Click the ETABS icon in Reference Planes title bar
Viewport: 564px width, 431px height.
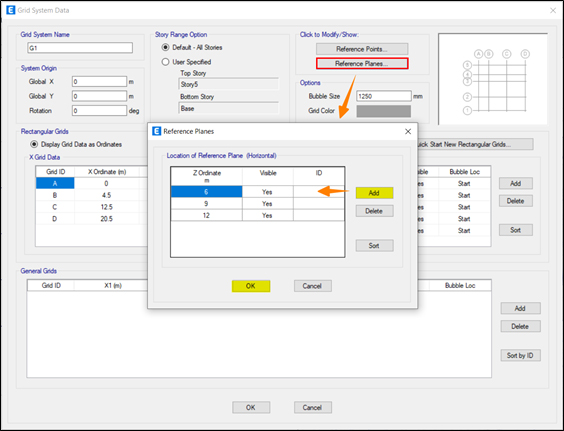click(x=156, y=131)
